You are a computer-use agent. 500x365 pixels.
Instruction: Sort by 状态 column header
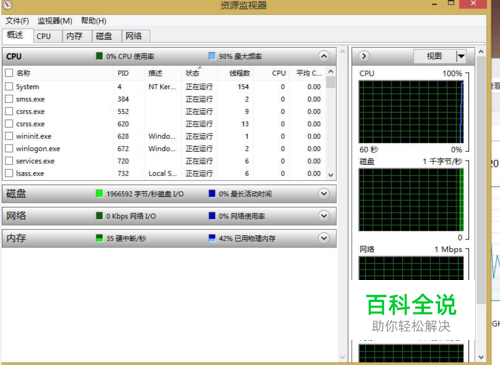pos(193,73)
